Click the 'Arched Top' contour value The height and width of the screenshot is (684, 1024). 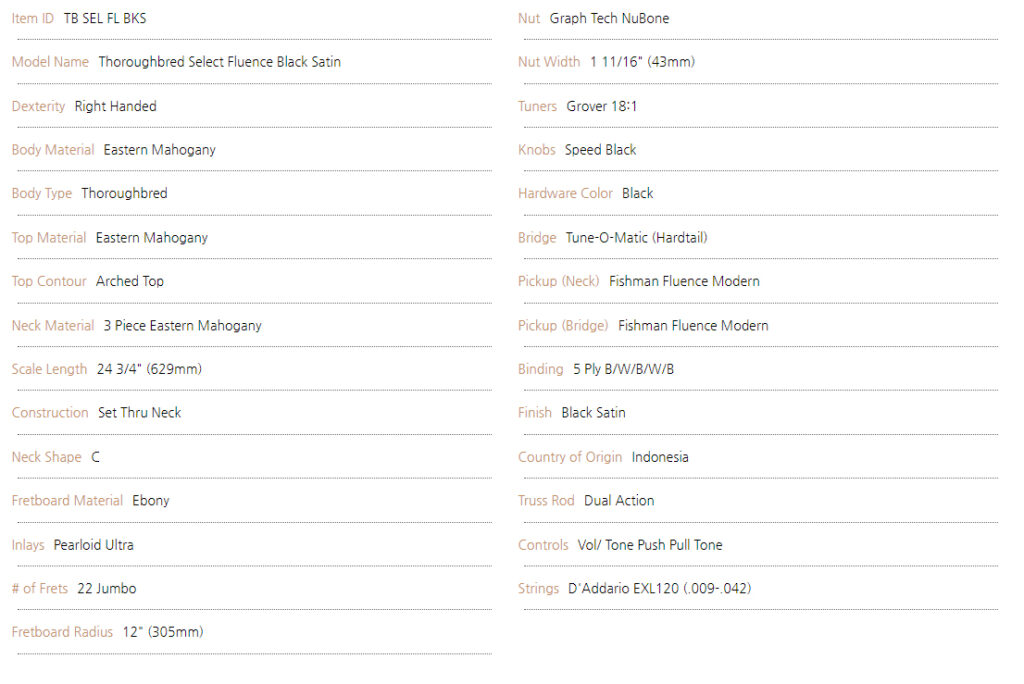(x=130, y=282)
